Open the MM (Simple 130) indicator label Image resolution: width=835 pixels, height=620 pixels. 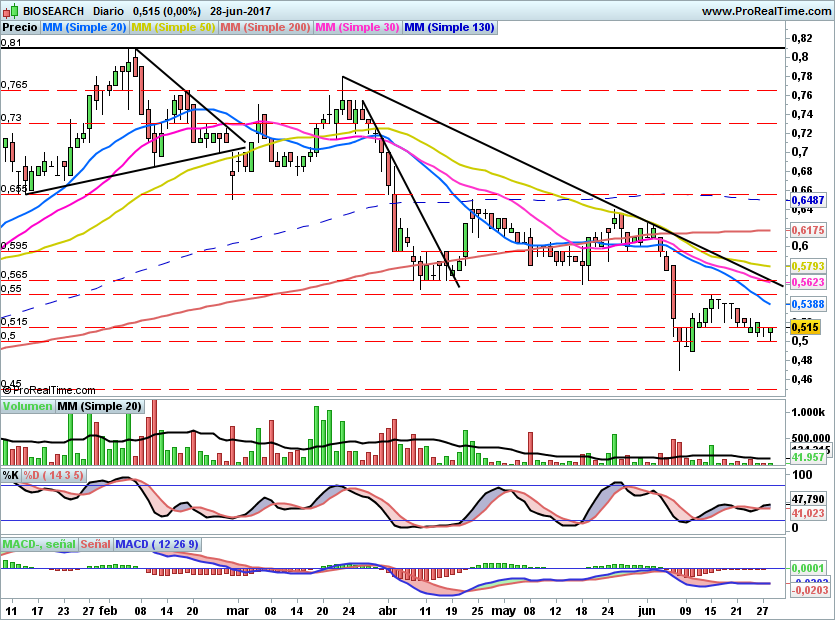pos(449,28)
